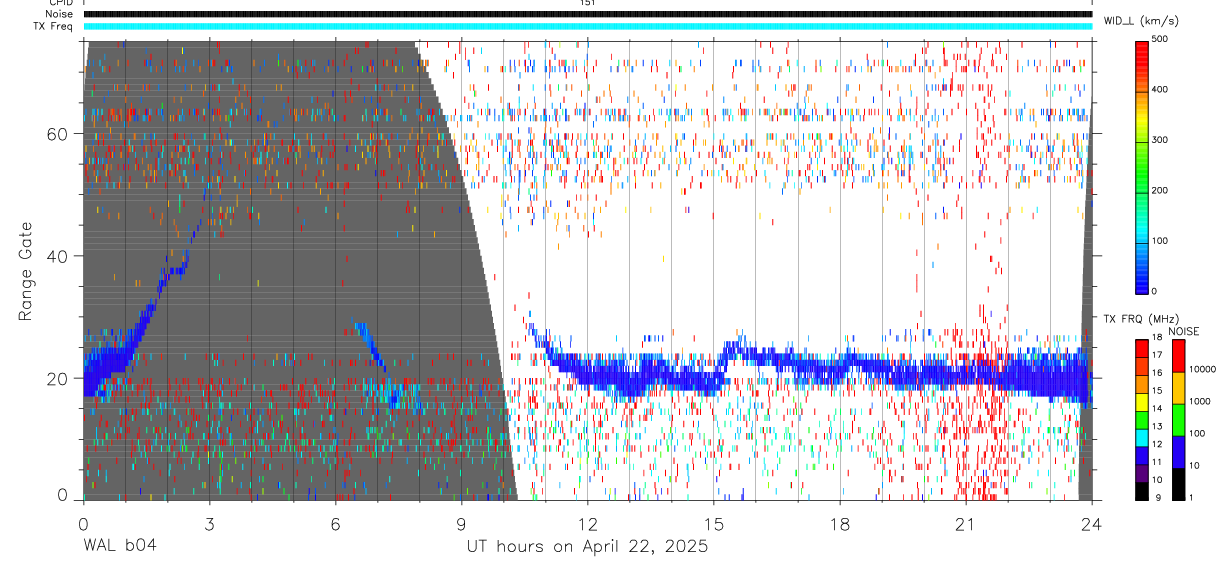Viewport: 1228px width, 567px height.
Task: Click the '200' tick on the WID colorbar
Action: 1160,190
